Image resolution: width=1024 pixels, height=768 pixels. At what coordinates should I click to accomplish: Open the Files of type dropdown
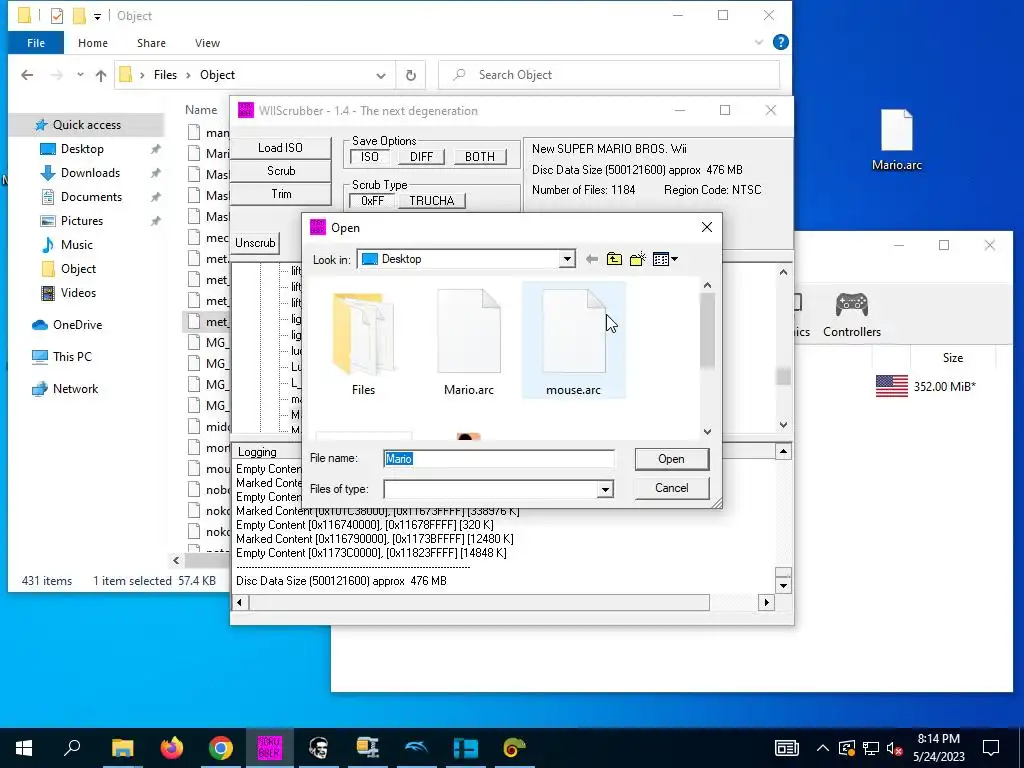tap(605, 489)
